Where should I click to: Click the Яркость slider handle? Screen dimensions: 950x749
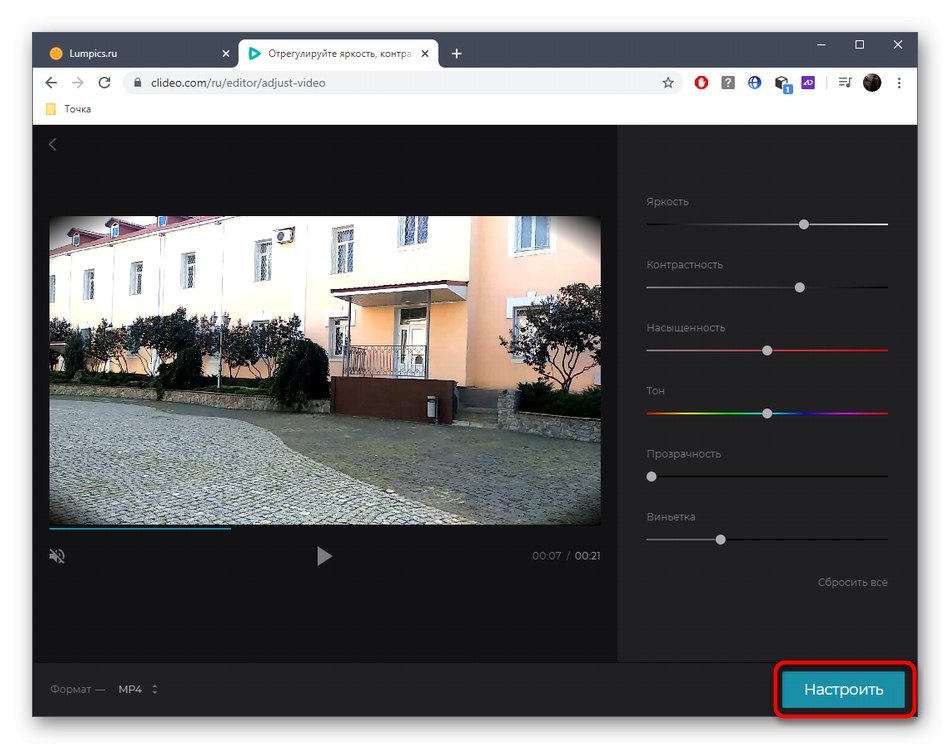pos(804,224)
